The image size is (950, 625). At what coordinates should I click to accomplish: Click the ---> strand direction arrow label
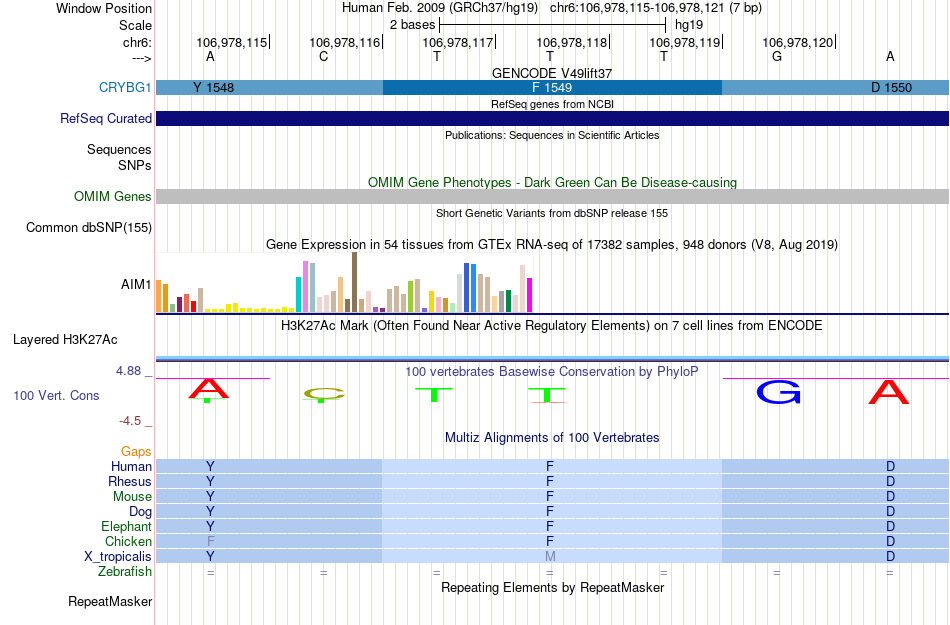(x=141, y=58)
